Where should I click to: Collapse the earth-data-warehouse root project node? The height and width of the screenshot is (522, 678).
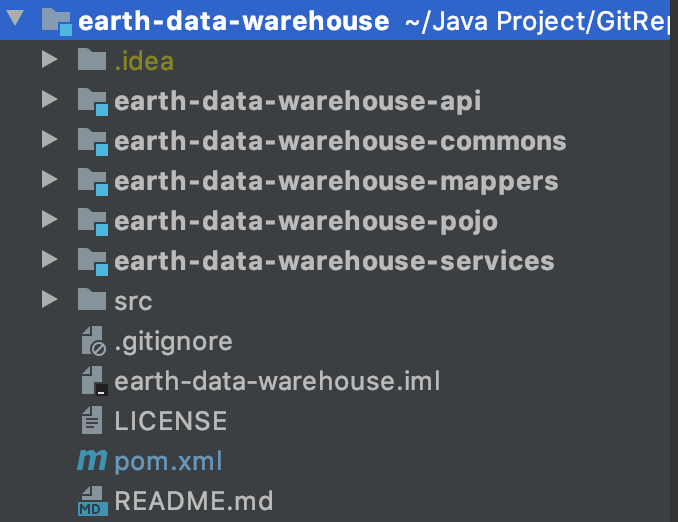click(15, 17)
